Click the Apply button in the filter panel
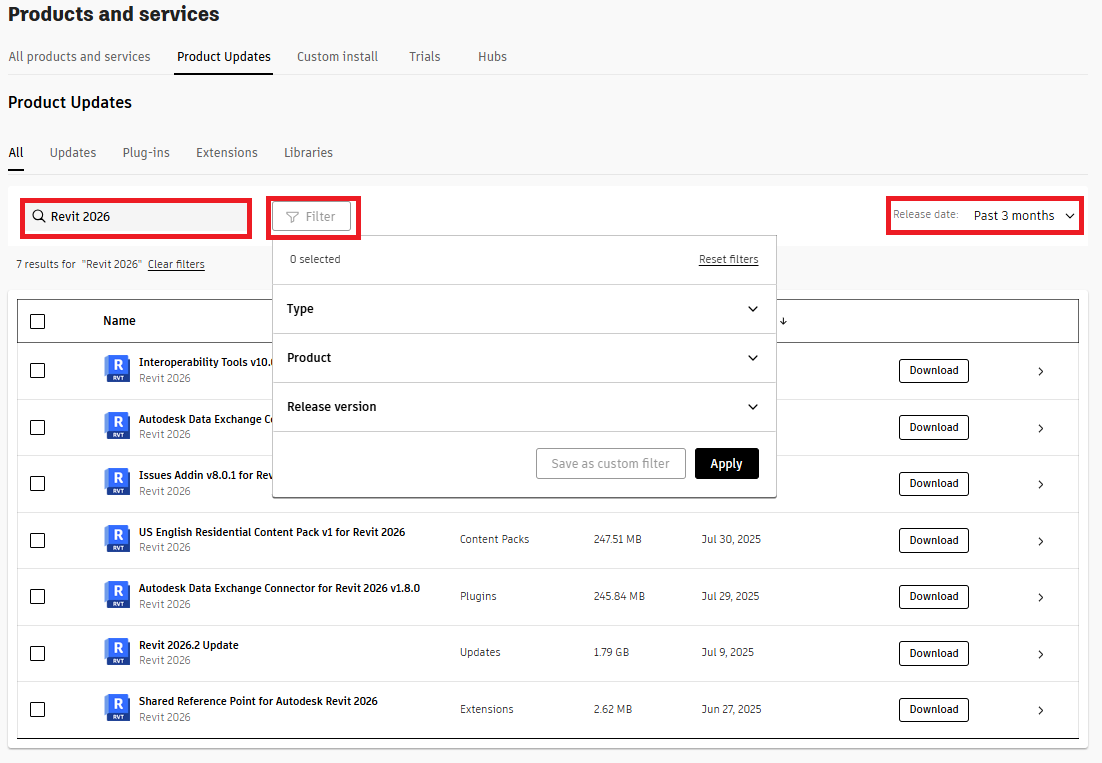 pyautogui.click(x=726, y=463)
